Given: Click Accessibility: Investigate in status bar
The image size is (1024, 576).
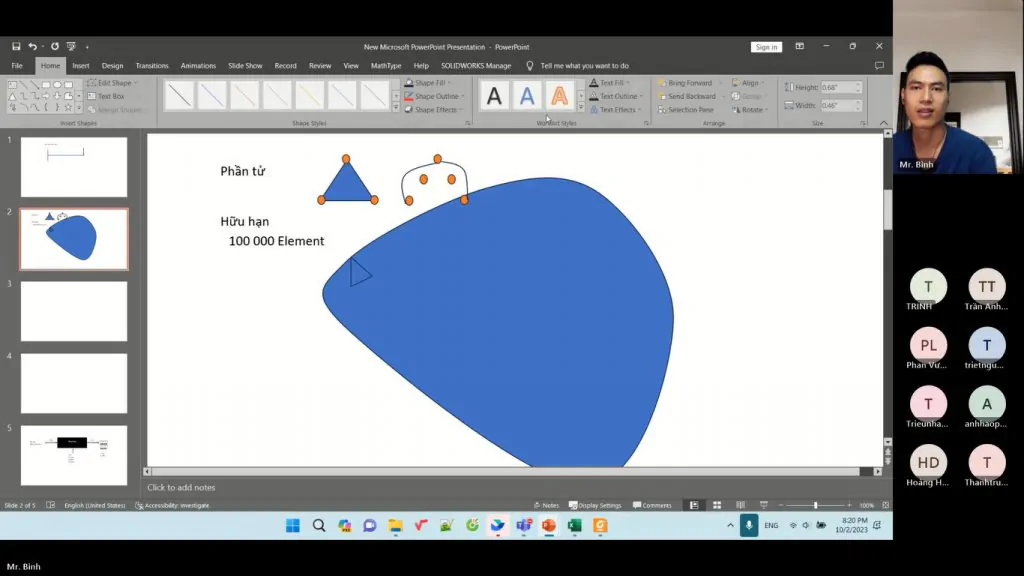Looking at the screenshot, I should pyautogui.click(x=172, y=505).
